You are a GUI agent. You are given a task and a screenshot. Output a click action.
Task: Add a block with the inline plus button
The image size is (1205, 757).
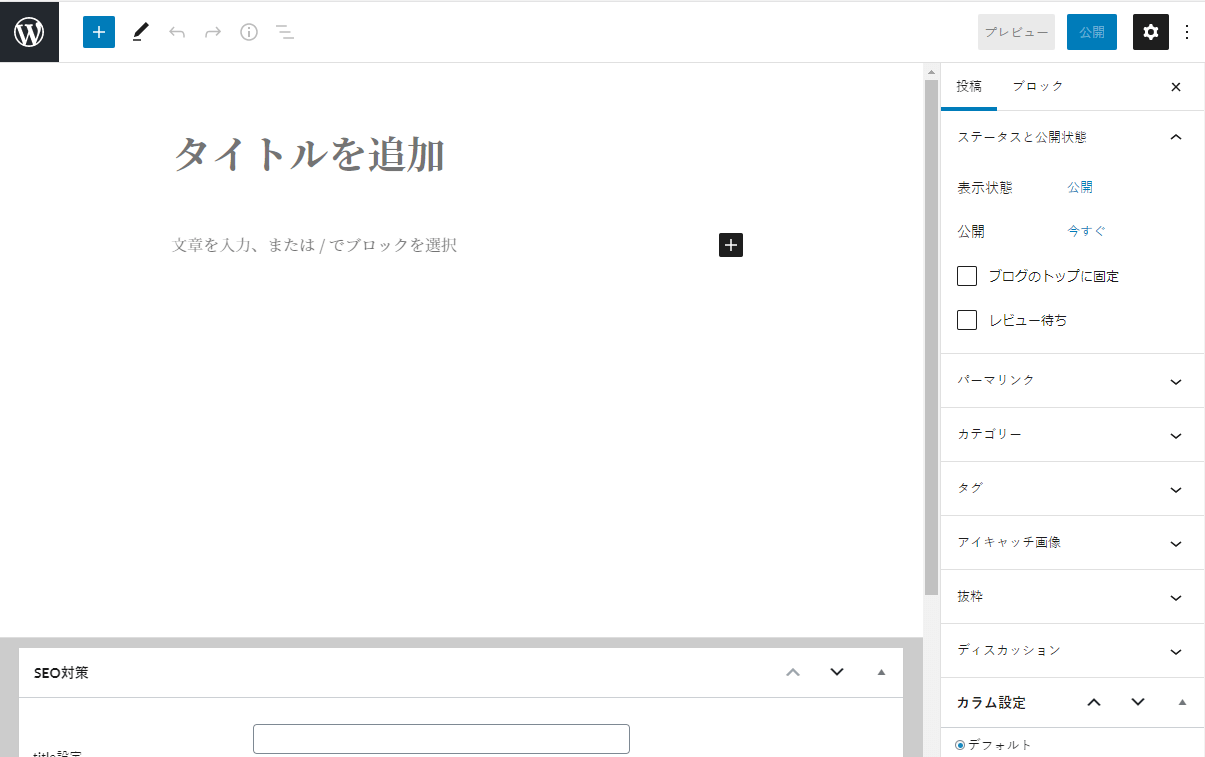[x=730, y=244]
